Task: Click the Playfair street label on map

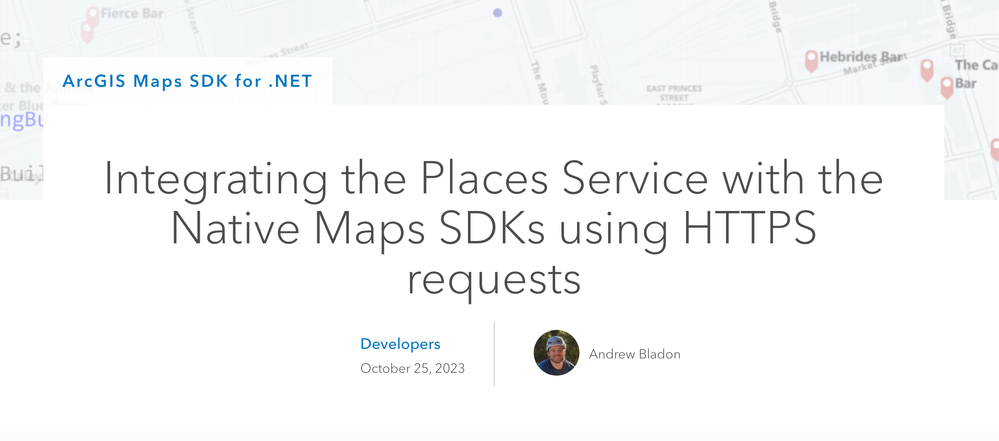Action: click(599, 84)
